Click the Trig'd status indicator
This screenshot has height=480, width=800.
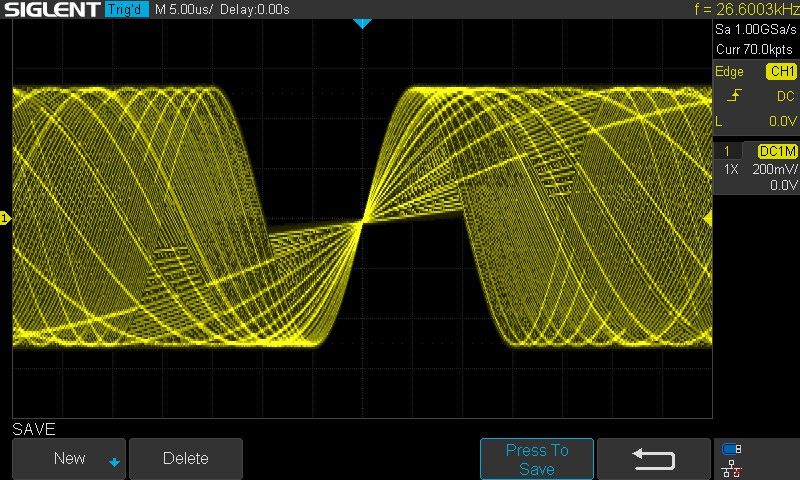click(x=127, y=9)
